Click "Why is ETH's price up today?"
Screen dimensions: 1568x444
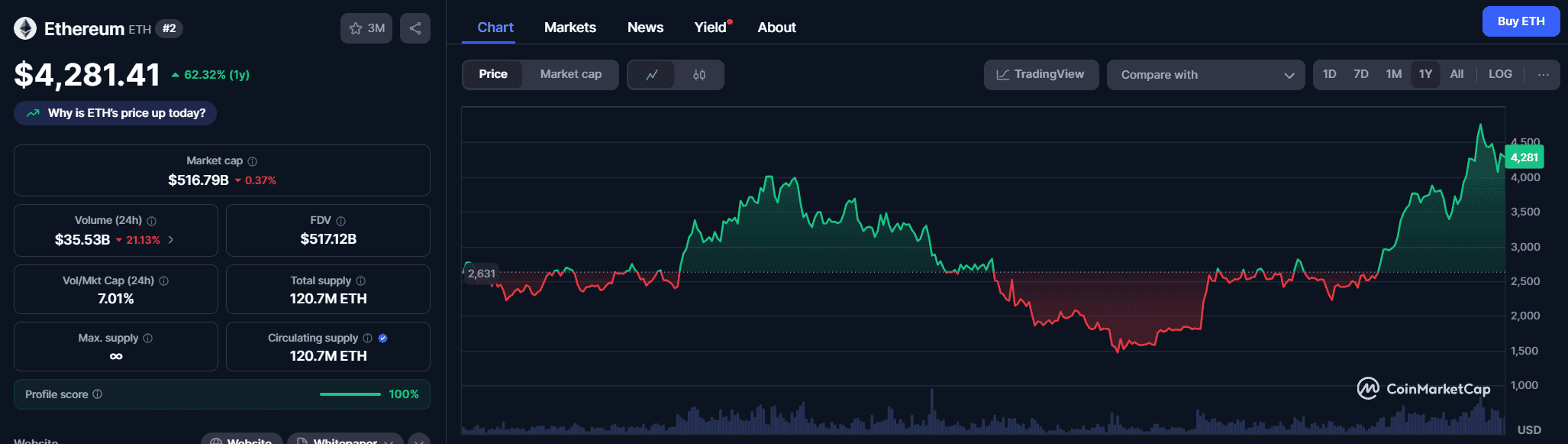tap(115, 113)
